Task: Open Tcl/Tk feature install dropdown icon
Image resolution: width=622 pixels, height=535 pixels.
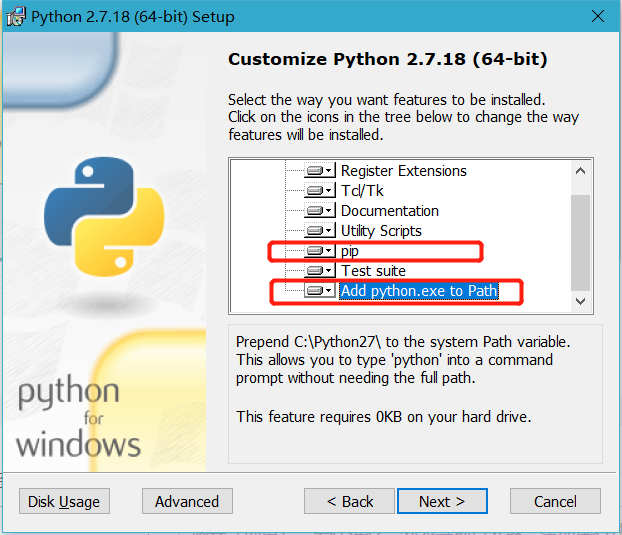Action: pyautogui.click(x=320, y=191)
